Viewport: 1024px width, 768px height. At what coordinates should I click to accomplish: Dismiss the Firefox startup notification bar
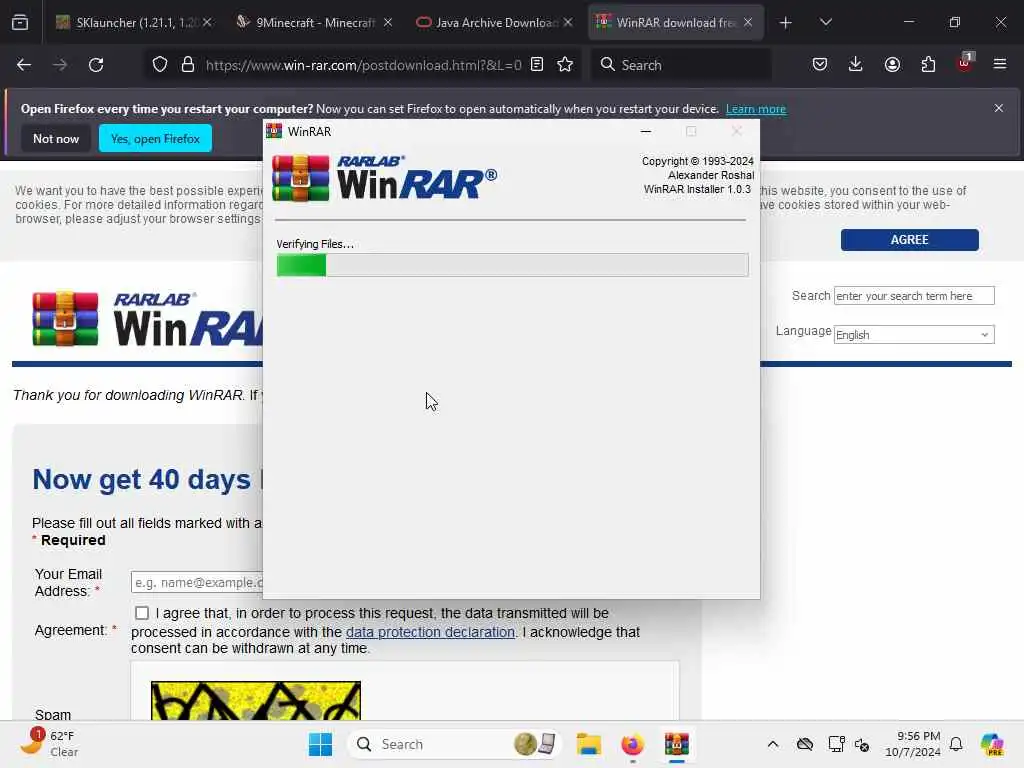(x=999, y=108)
